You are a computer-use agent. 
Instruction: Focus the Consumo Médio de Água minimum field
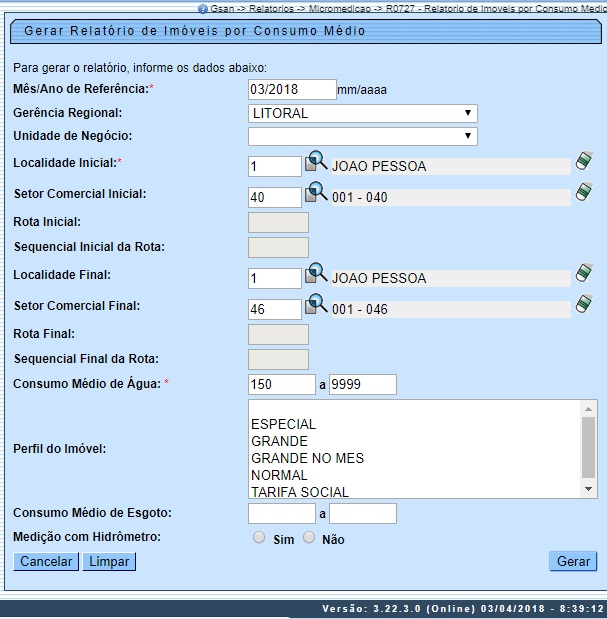281,385
